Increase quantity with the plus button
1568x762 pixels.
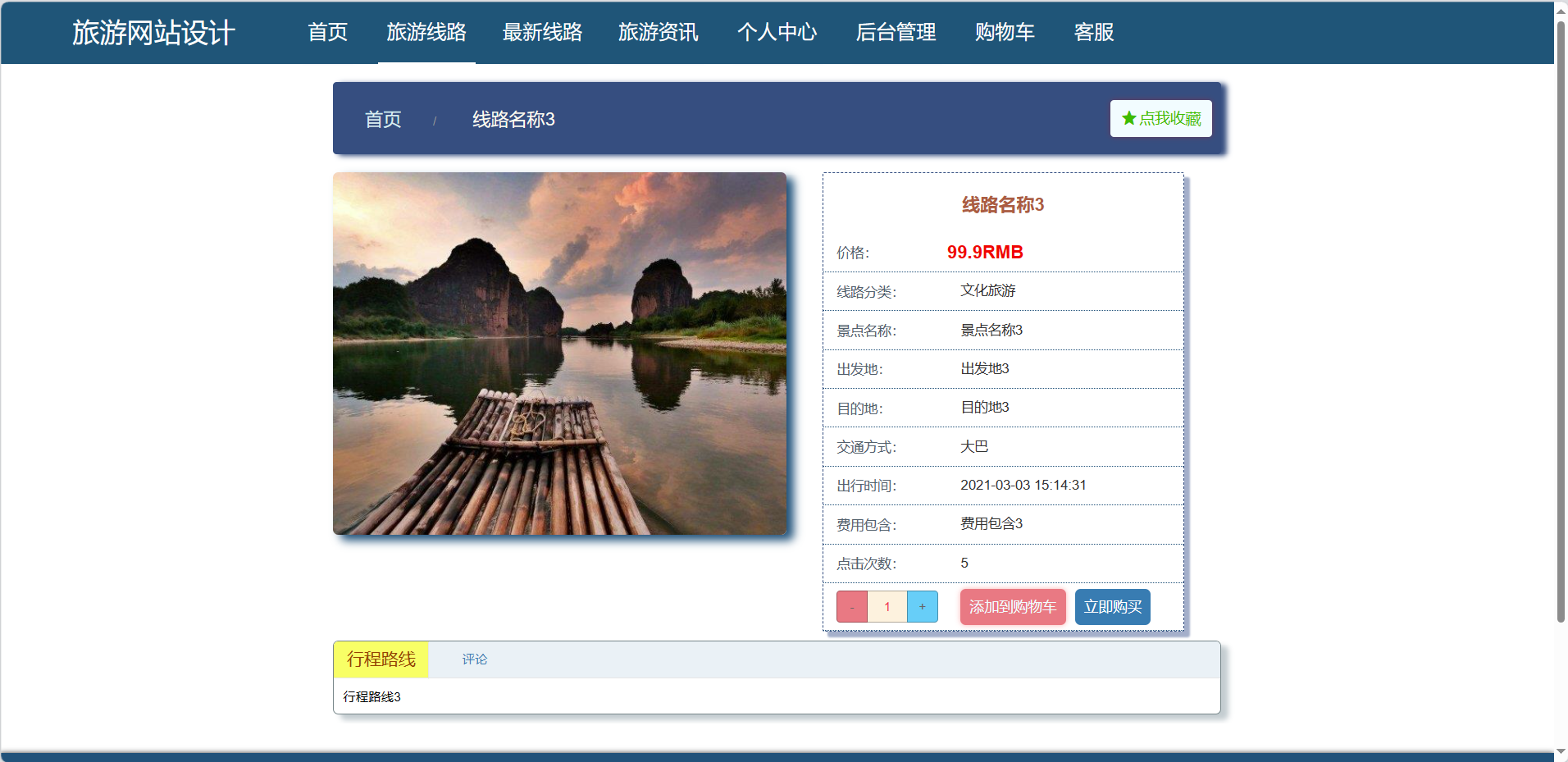coord(922,607)
